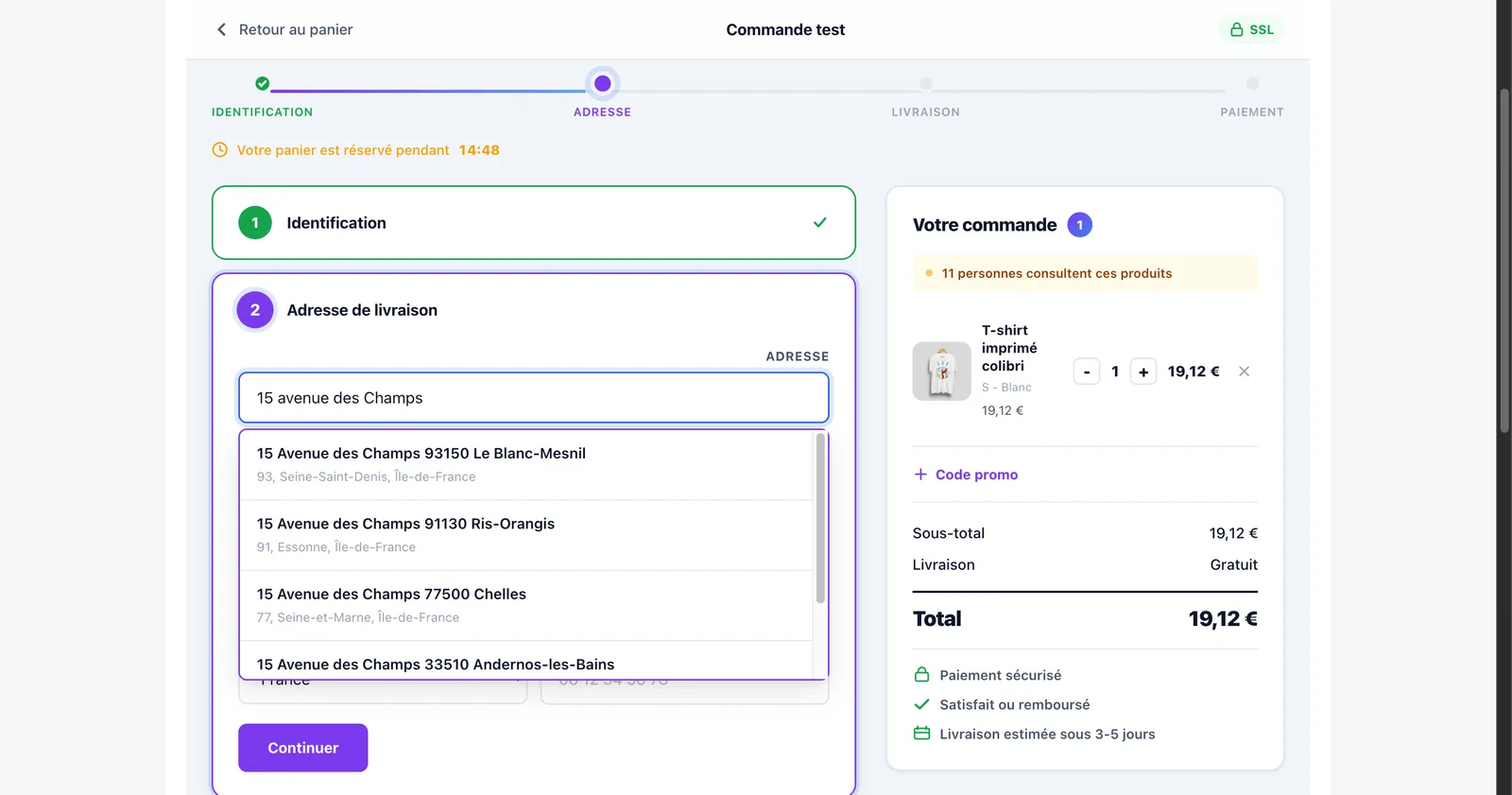Select the Adresse step marker
The width and height of the screenshot is (1512, 795).
[602, 83]
